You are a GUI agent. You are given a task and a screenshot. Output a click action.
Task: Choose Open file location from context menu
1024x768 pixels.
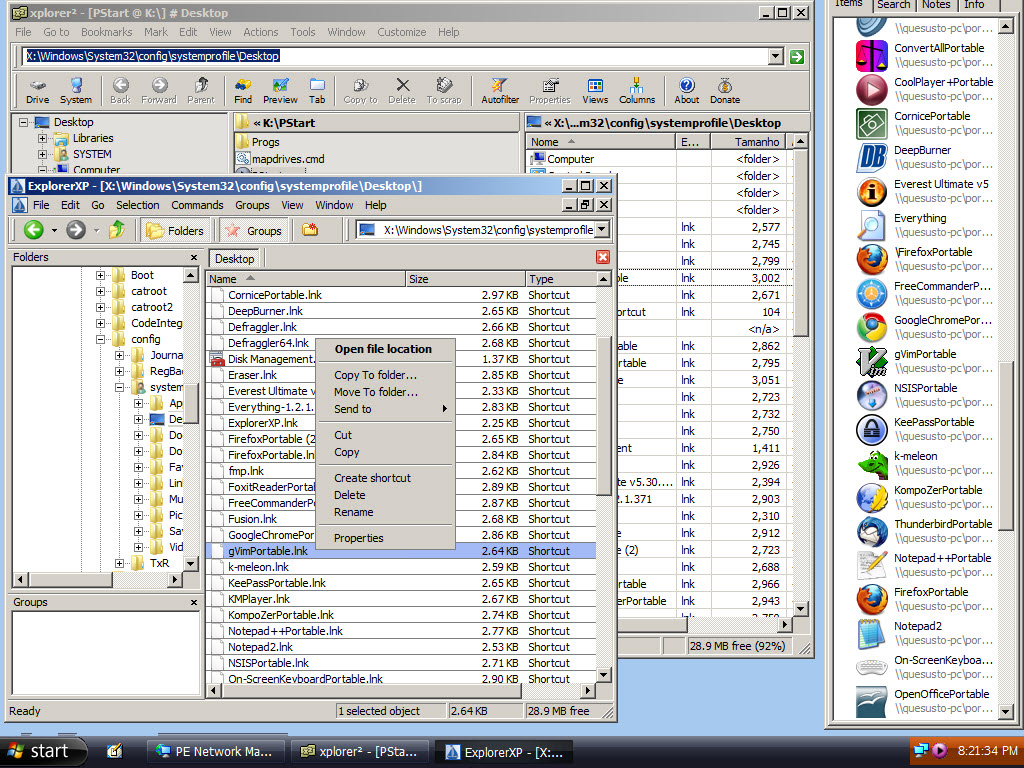383,349
